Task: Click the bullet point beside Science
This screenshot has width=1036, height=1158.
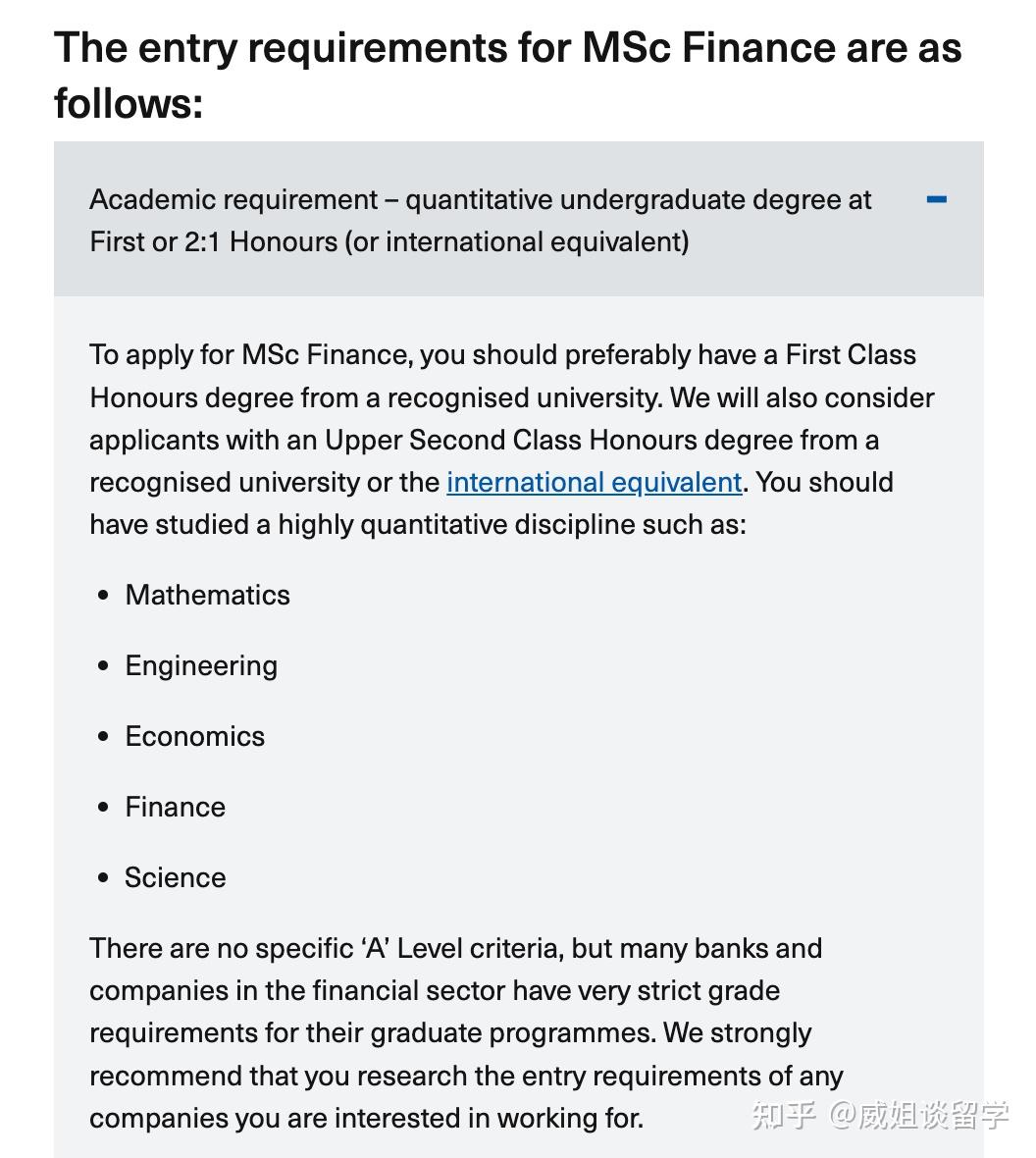Action: tap(102, 877)
